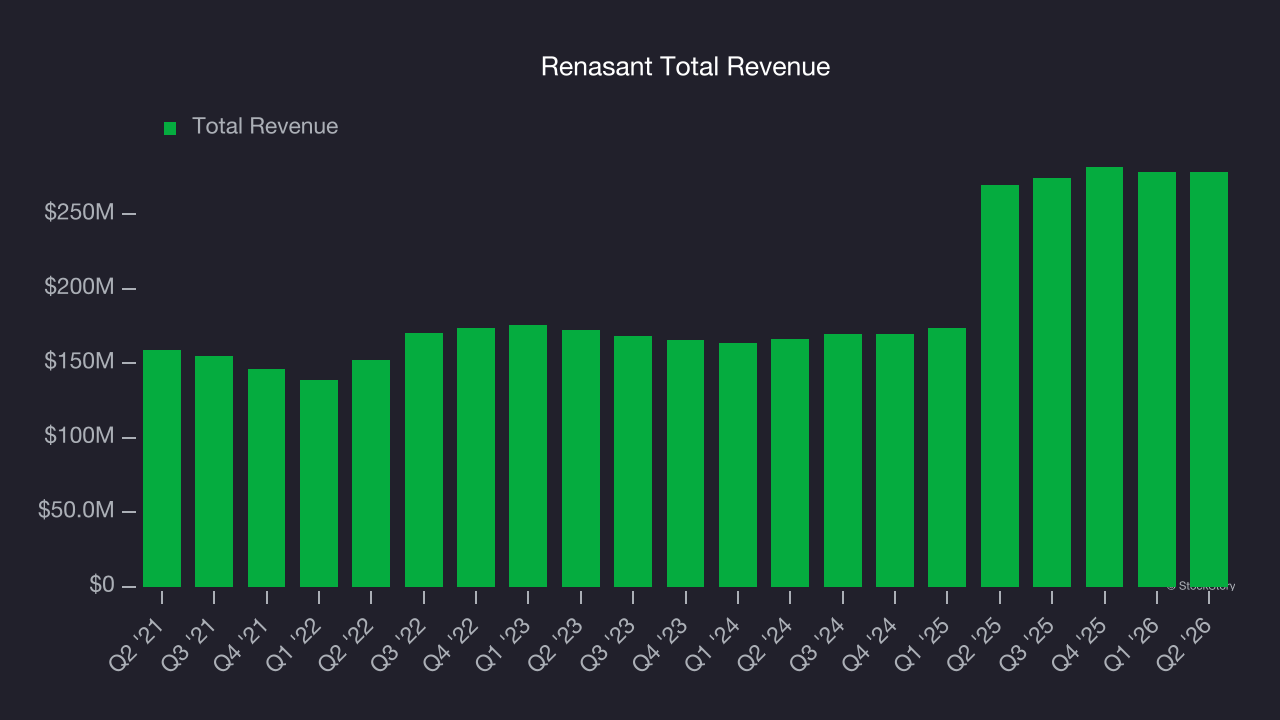The height and width of the screenshot is (720, 1280).
Task: Select the Q3 '25 revenue bar
Action: (x=1052, y=382)
